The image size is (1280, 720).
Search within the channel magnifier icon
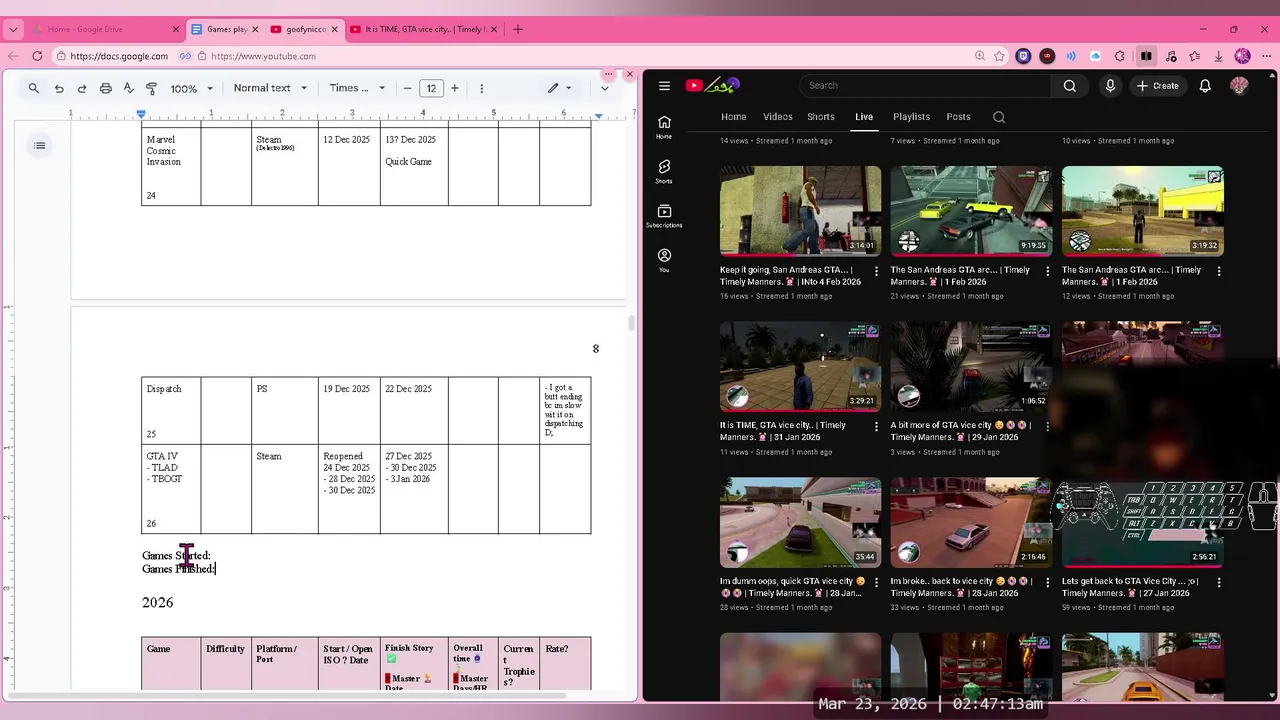999,117
